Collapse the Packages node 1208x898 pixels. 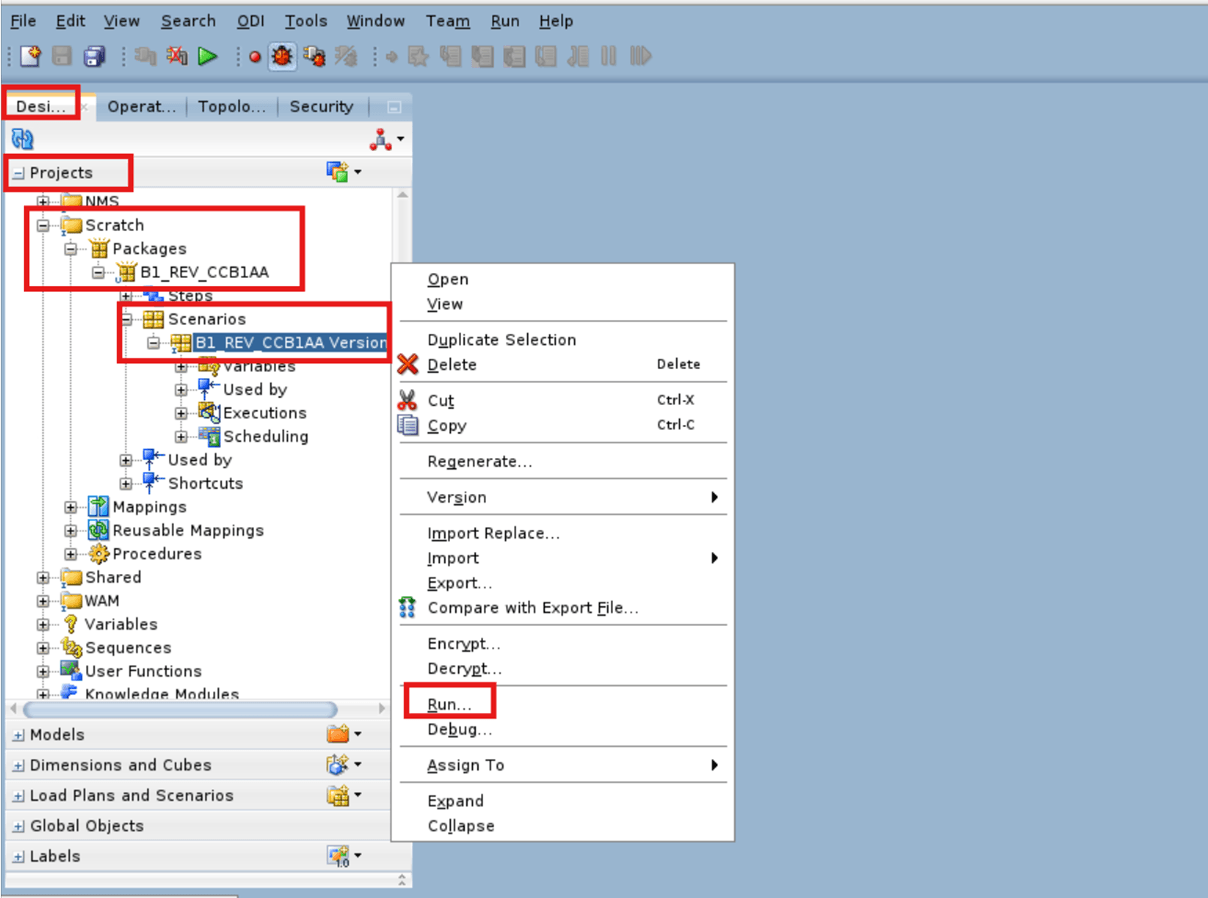71,249
